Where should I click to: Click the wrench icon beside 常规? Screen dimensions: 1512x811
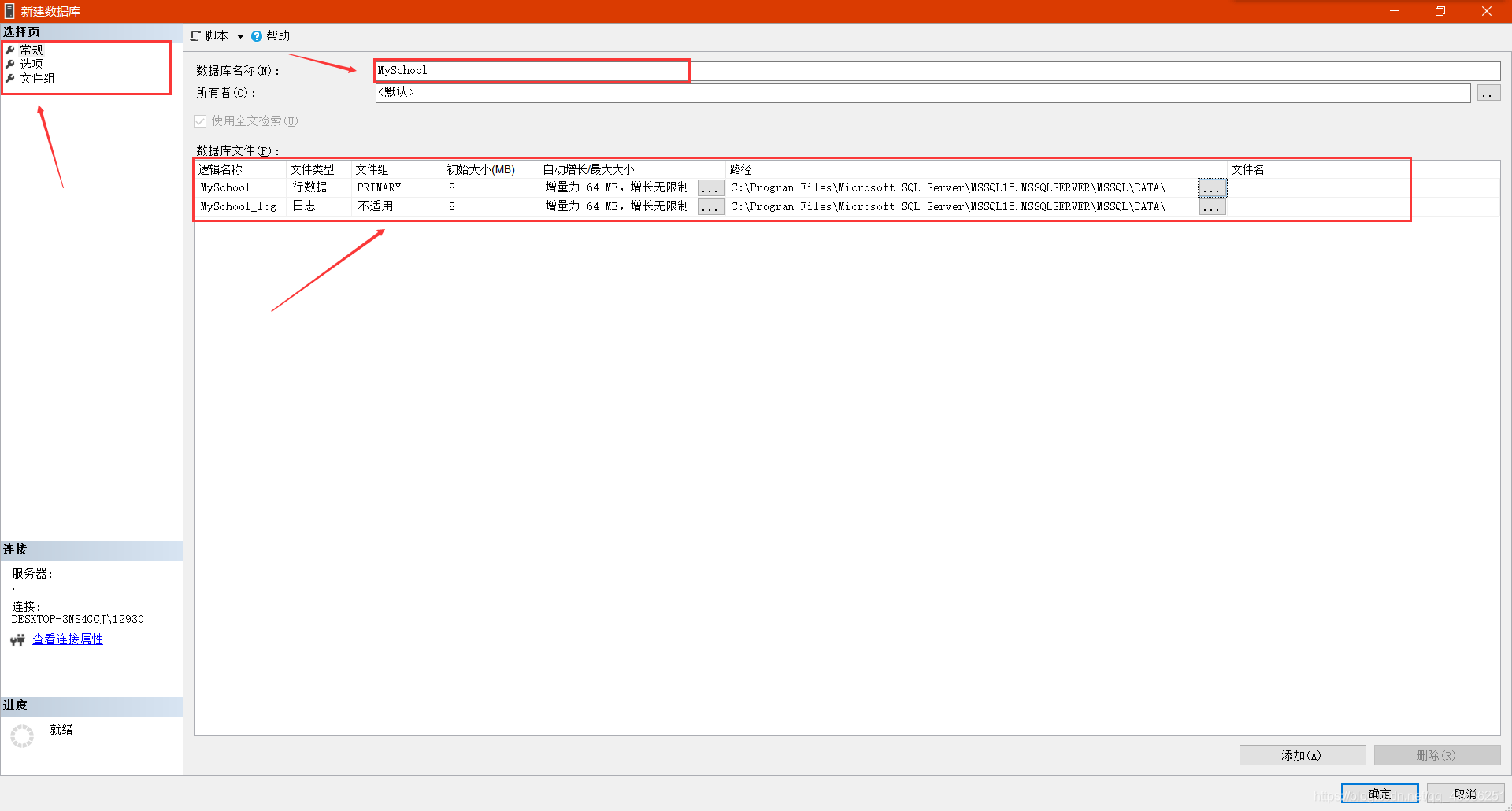click(x=10, y=50)
